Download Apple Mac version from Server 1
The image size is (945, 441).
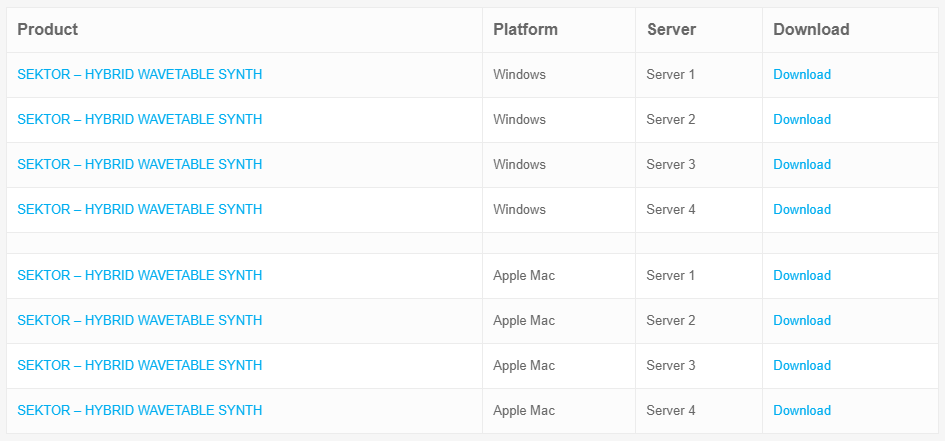pyautogui.click(x=801, y=276)
